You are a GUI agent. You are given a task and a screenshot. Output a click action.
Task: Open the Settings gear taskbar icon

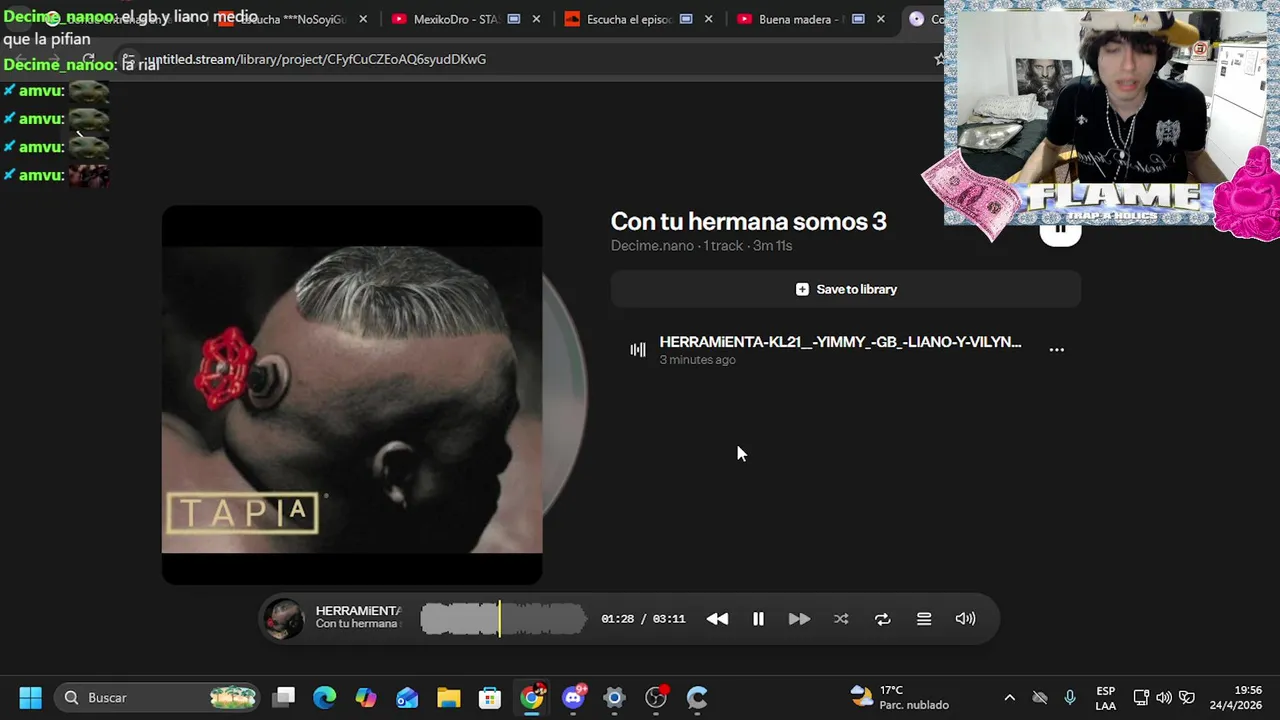[614, 697]
